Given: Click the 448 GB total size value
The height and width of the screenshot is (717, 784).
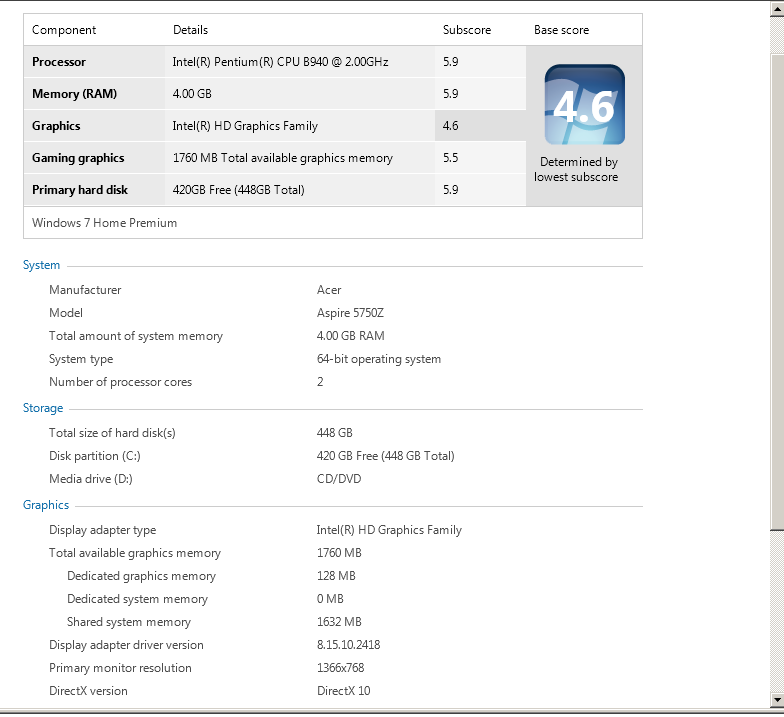Looking at the screenshot, I should pos(334,433).
